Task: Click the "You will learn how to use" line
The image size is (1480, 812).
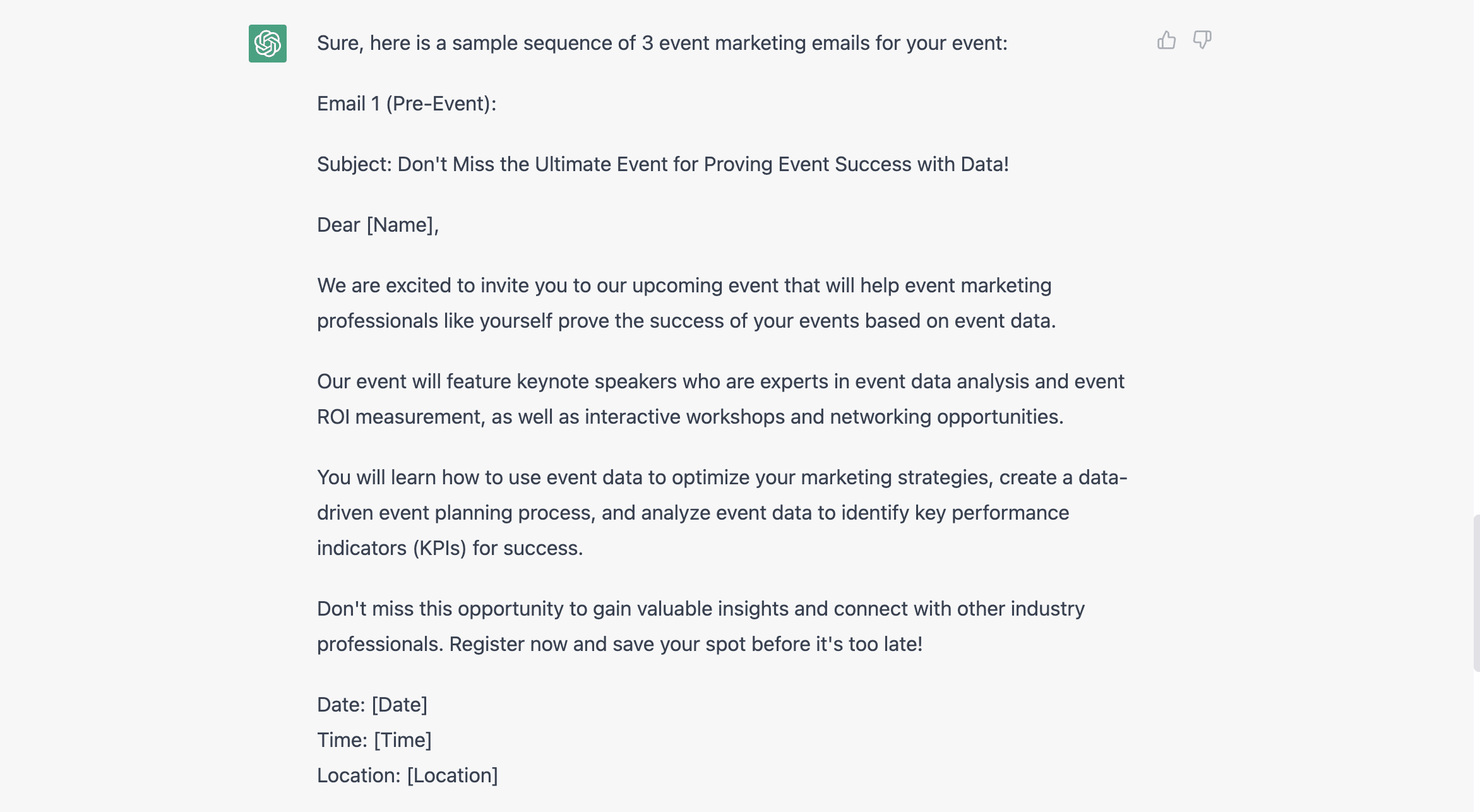Action: click(722, 477)
